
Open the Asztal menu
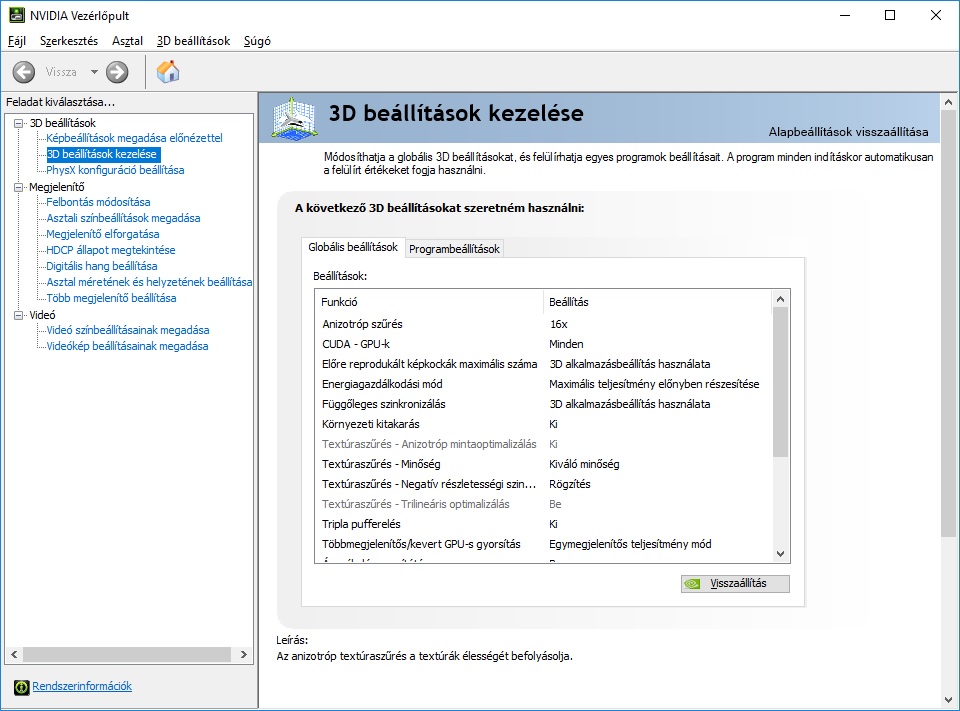(127, 41)
